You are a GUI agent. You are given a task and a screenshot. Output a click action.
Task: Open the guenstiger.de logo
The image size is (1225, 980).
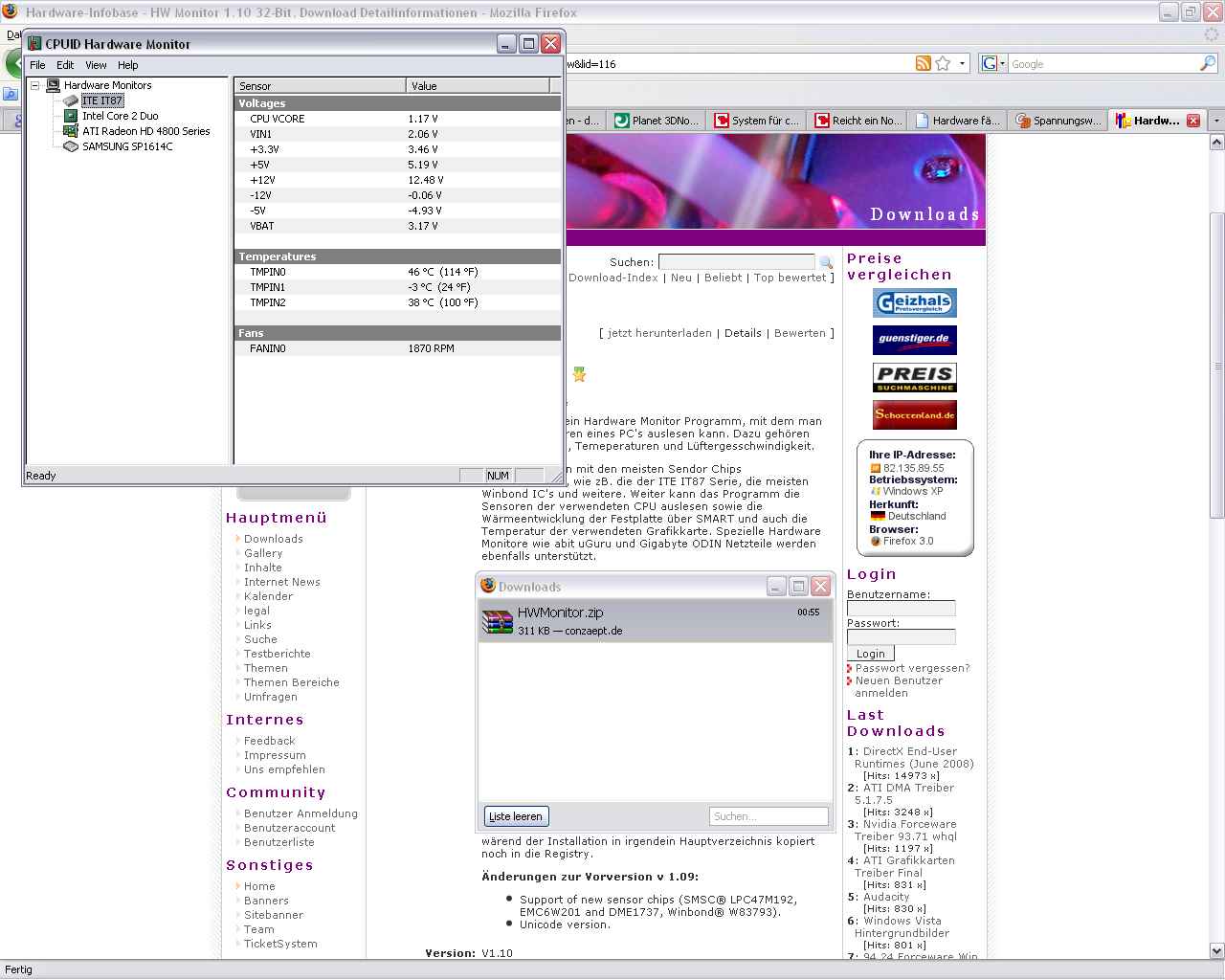pos(915,340)
